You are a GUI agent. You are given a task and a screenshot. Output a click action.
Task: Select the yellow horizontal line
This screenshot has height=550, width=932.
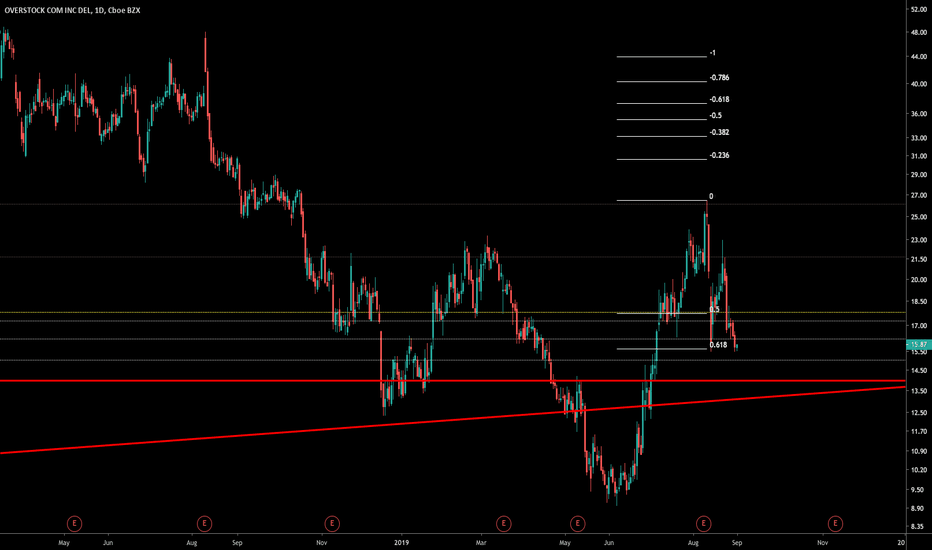pyautogui.click(x=453, y=312)
